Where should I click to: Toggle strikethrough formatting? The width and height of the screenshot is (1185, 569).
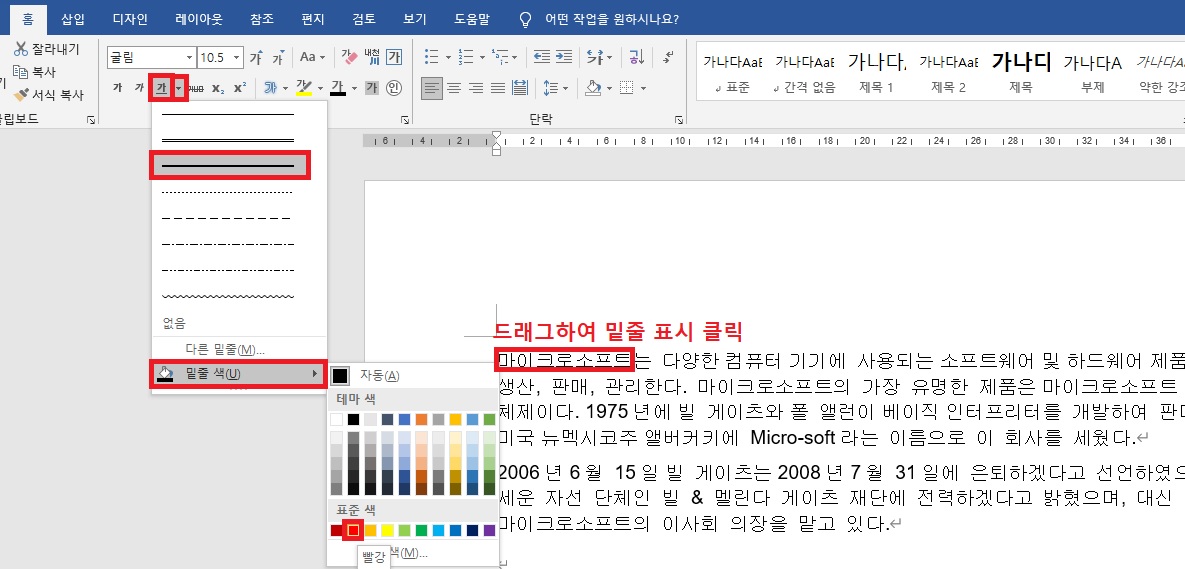[x=196, y=88]
